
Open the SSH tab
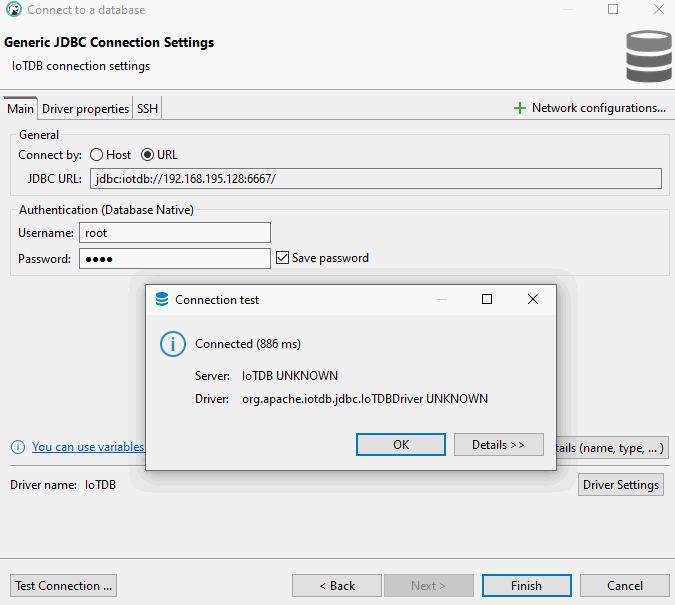pyautogui.click(x=147, y=109)
